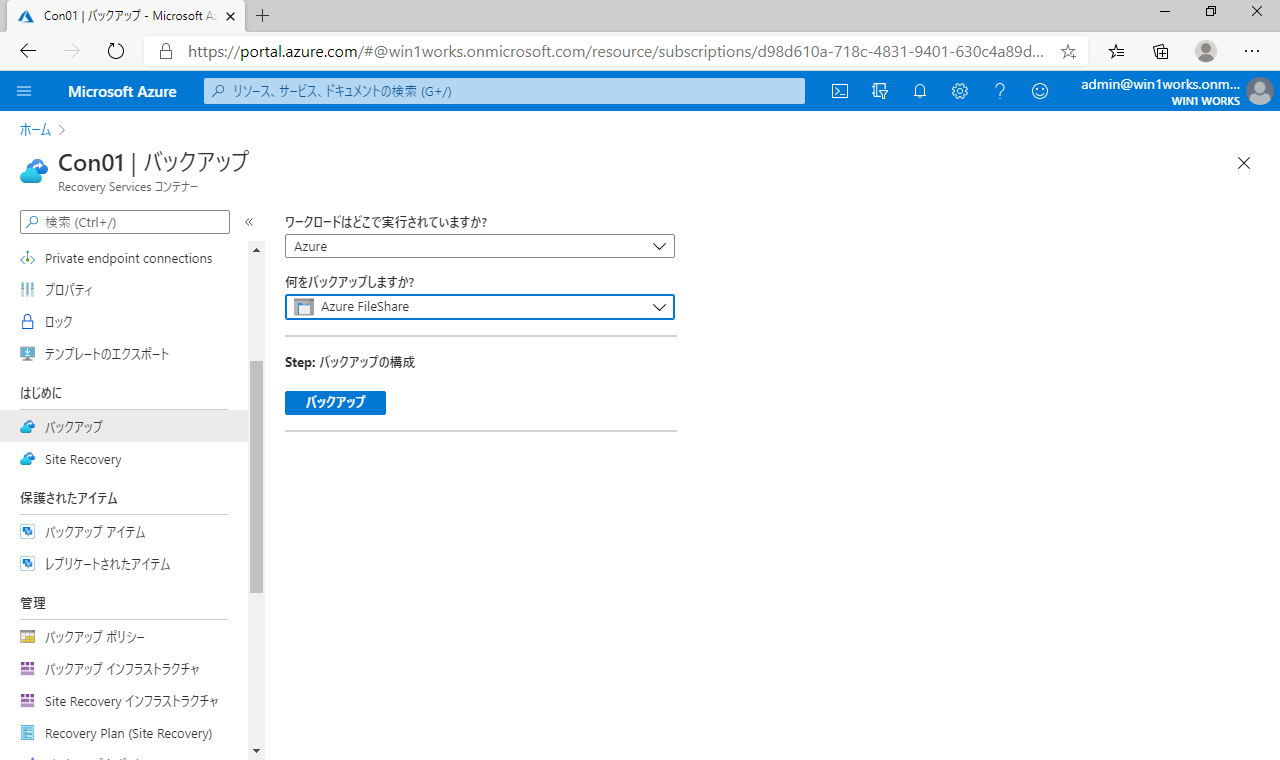
Task: Click the browser address bar URL
Action: point(617,51)
